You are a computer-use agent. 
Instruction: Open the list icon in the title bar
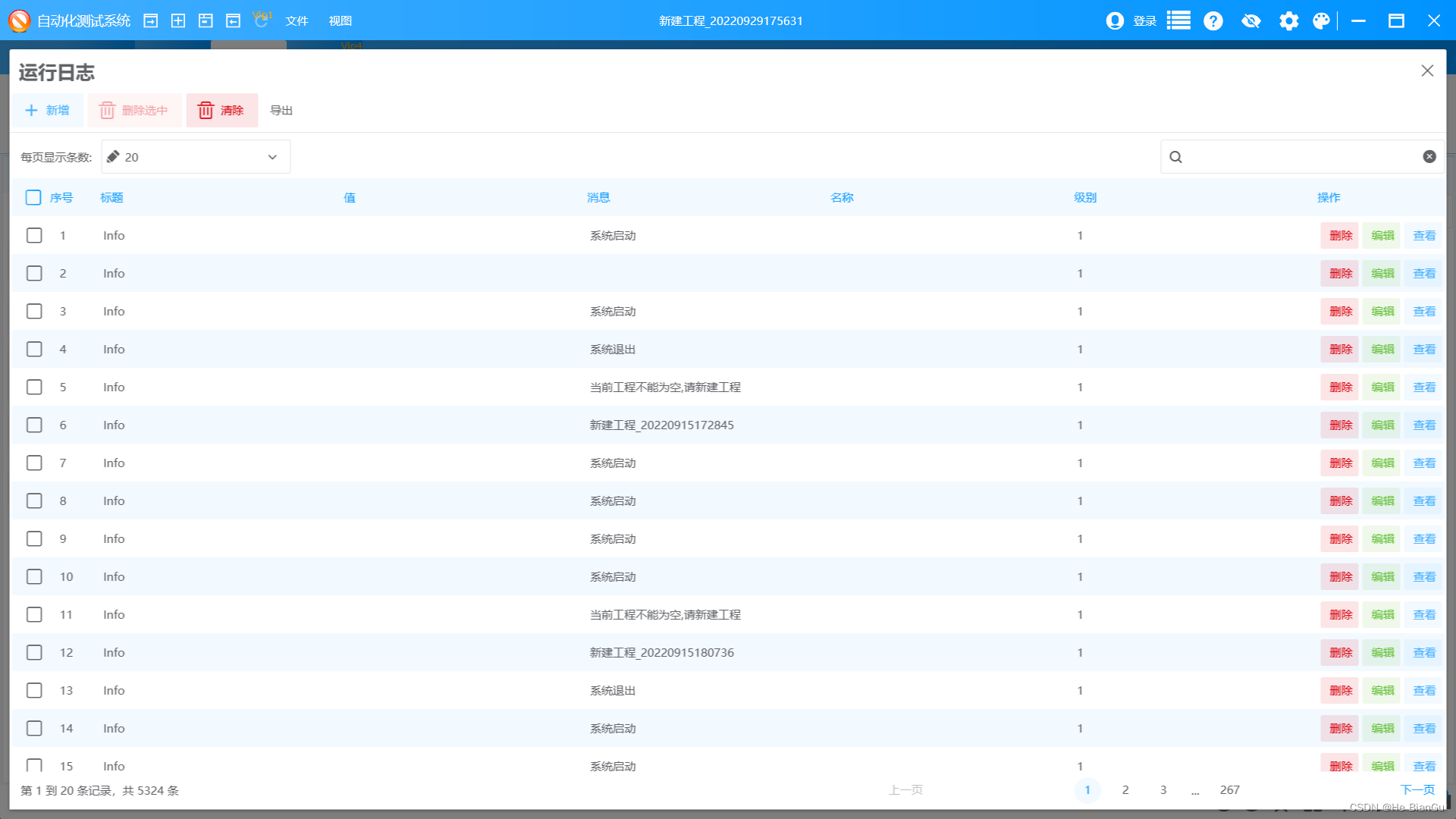tap(1178, 20)
